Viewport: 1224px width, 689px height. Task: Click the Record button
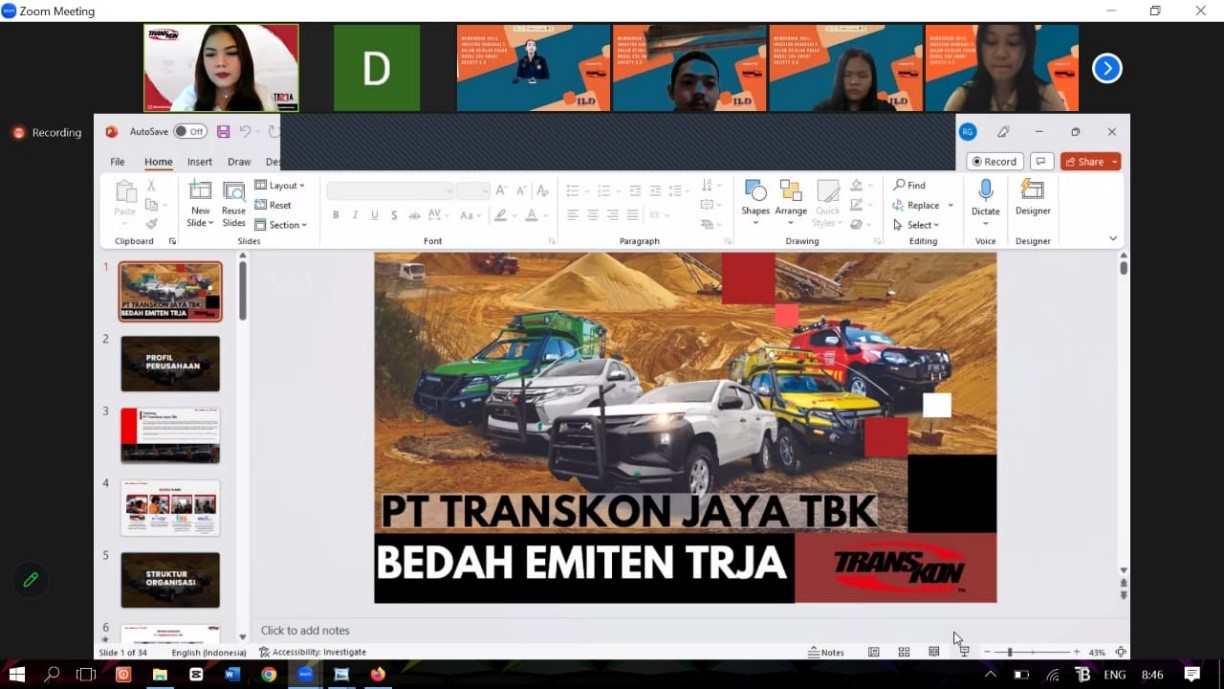pyautogui.click(x=994, y=162)
